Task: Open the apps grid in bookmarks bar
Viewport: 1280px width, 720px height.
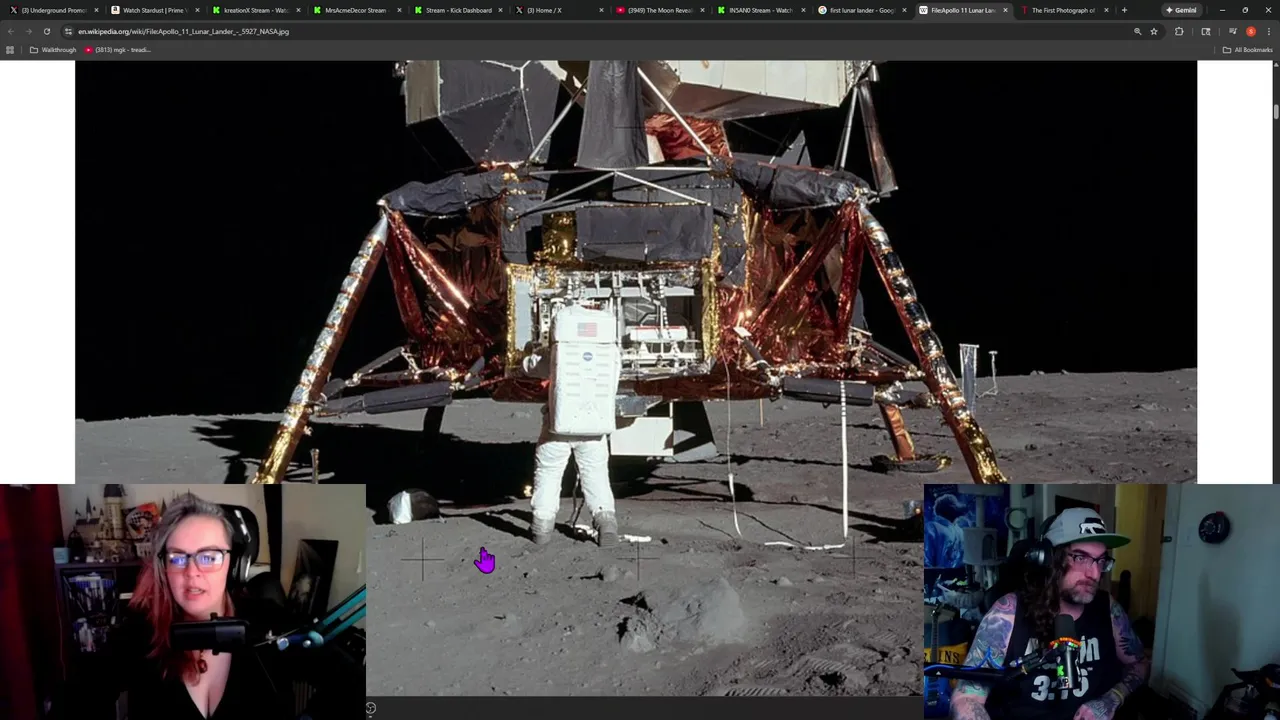Action: coord(10,50)
